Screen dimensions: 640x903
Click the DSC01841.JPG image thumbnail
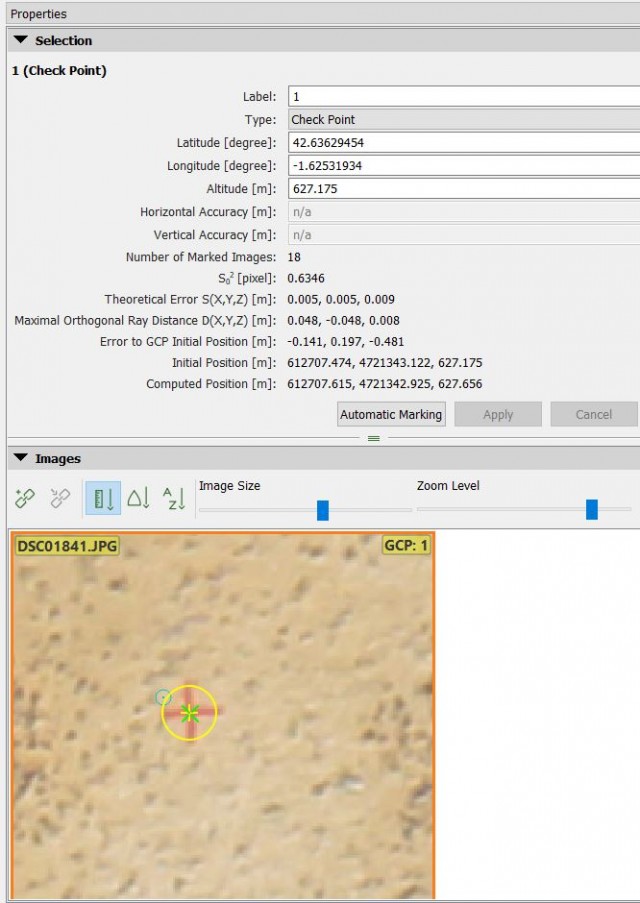(x=223, y=714)
